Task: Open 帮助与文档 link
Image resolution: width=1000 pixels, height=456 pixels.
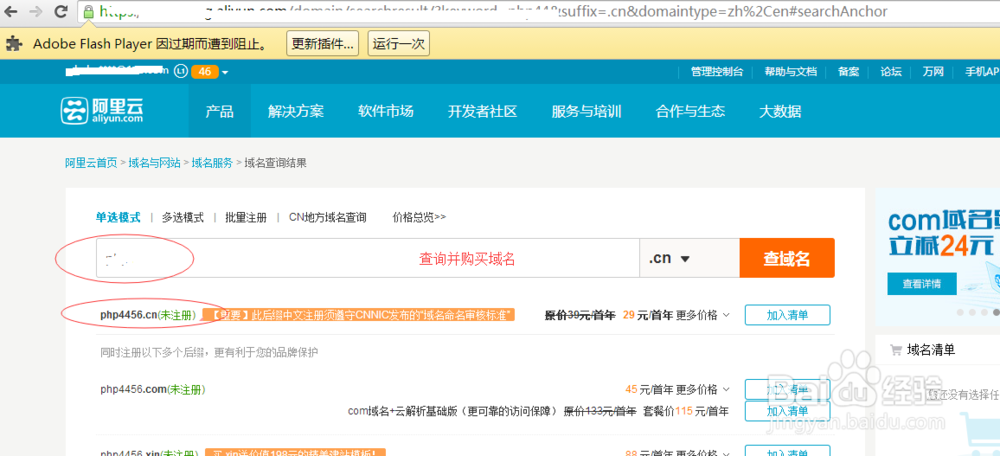Action: [x=791, y=71]
